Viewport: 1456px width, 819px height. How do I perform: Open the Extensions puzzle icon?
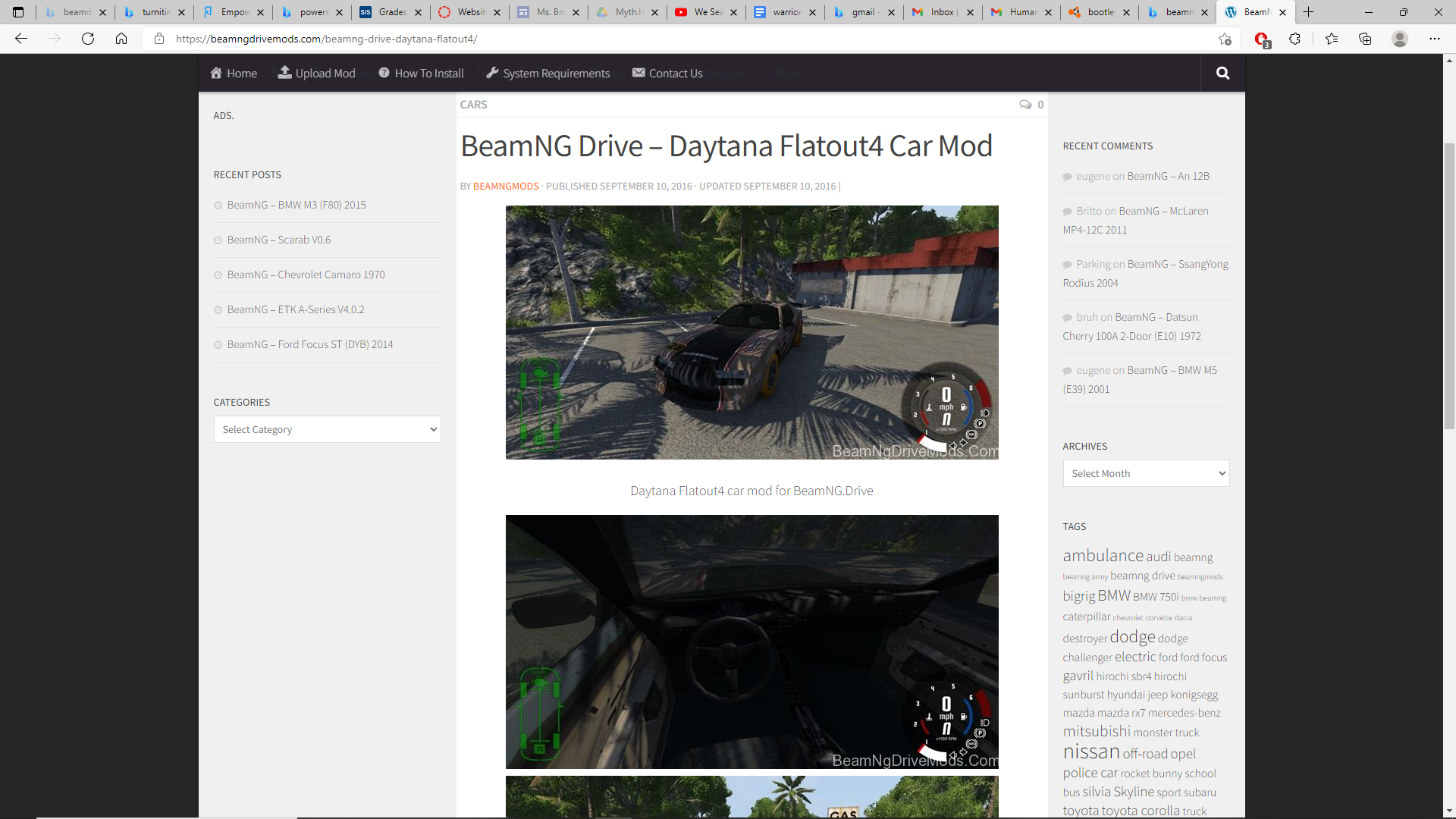point(1295,39)
